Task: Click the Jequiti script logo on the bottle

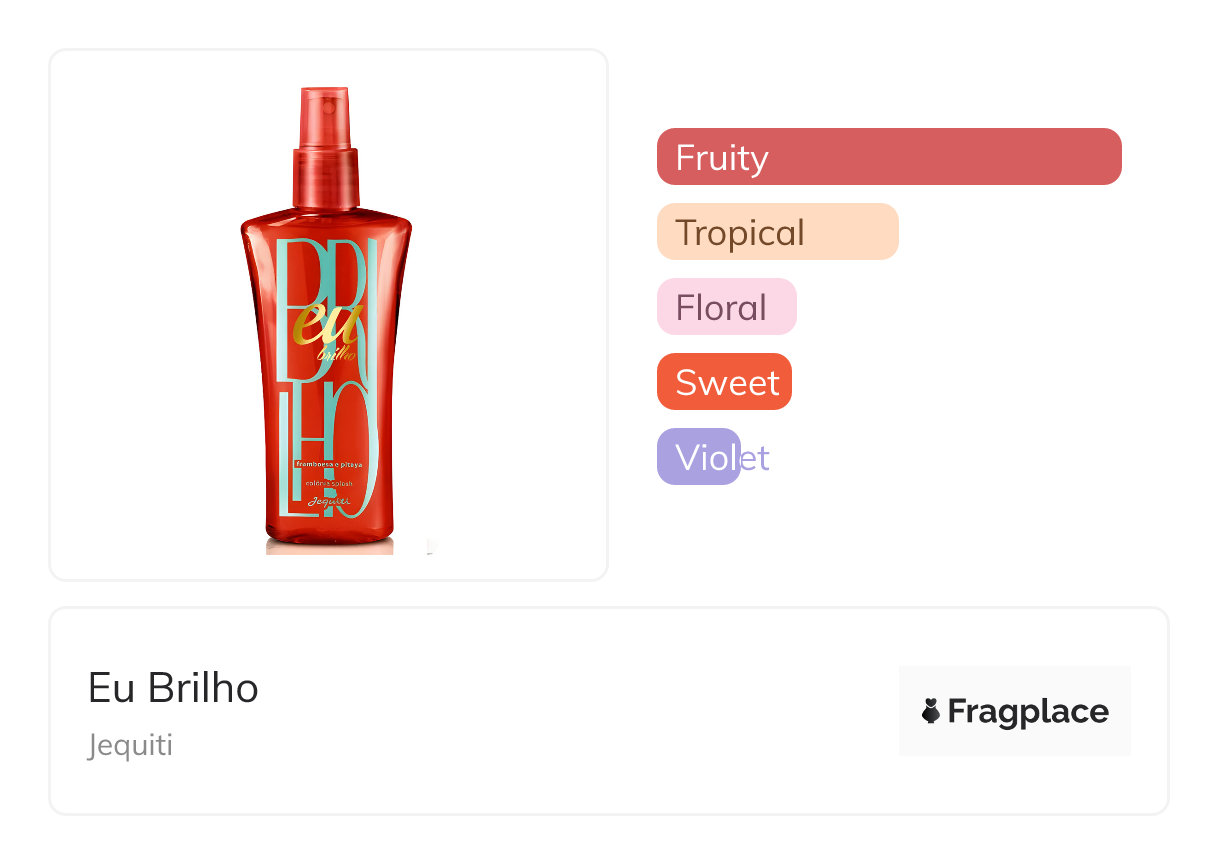Action: (326, 502)
